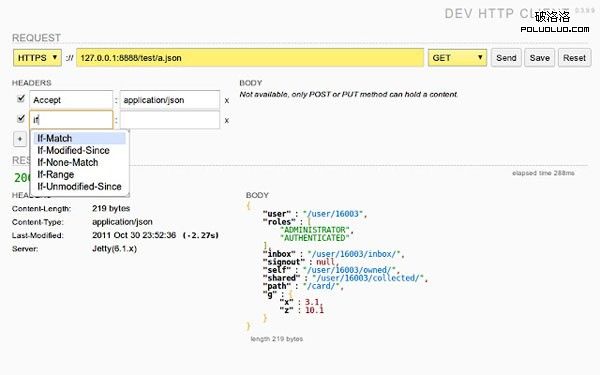Image resolution: width=600 pixels, height=375 pixels.
Task: Reset the request form
Action: click(x=574, y=58)
